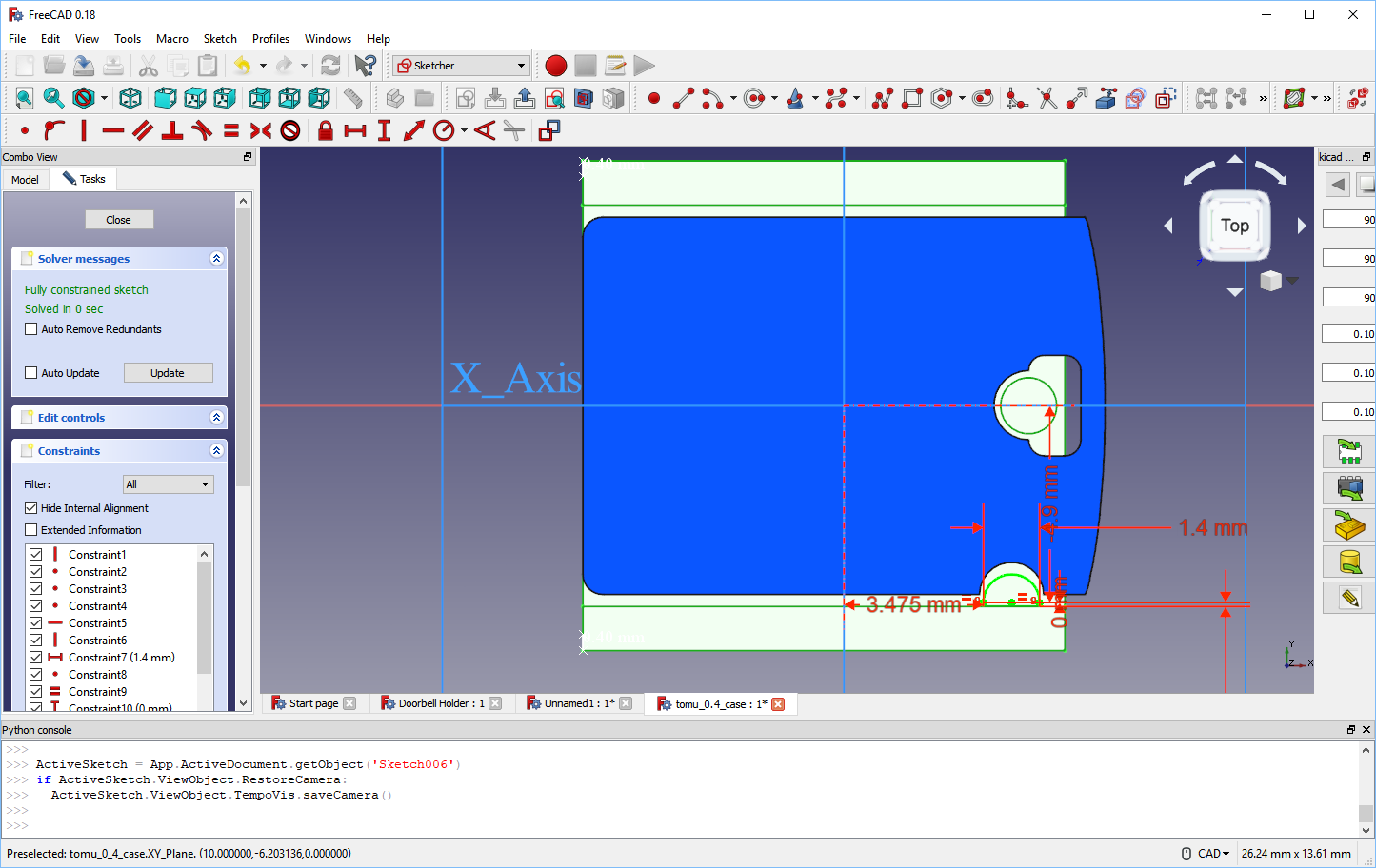Start macro recording with the red record icon
Screen dimensions: 1376x868
click(x=555, y=66)
